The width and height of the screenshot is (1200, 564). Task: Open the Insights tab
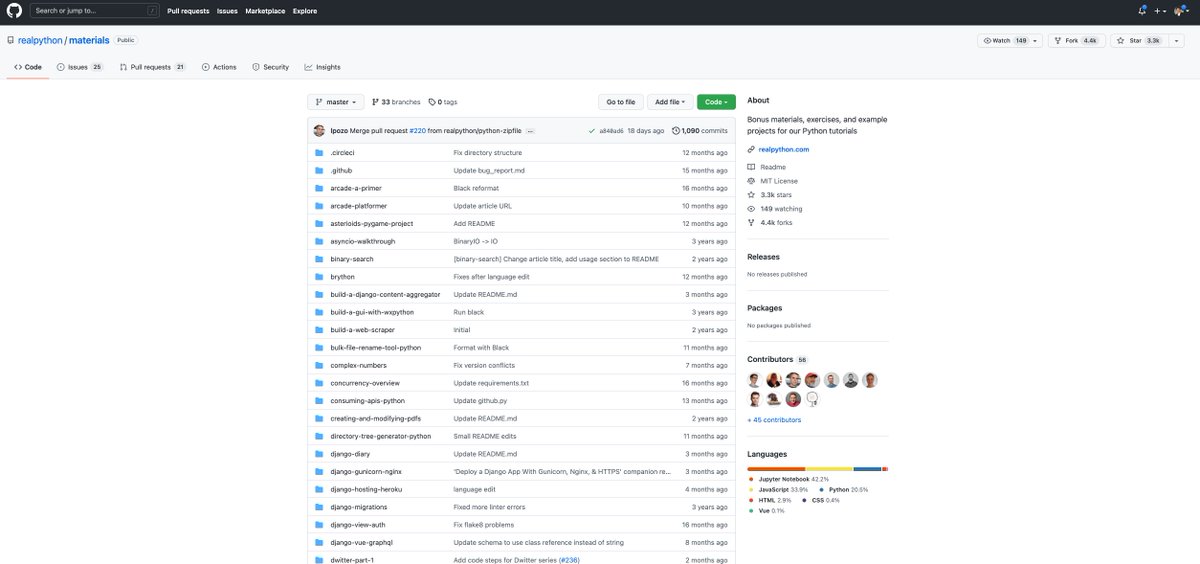(322, 67)
